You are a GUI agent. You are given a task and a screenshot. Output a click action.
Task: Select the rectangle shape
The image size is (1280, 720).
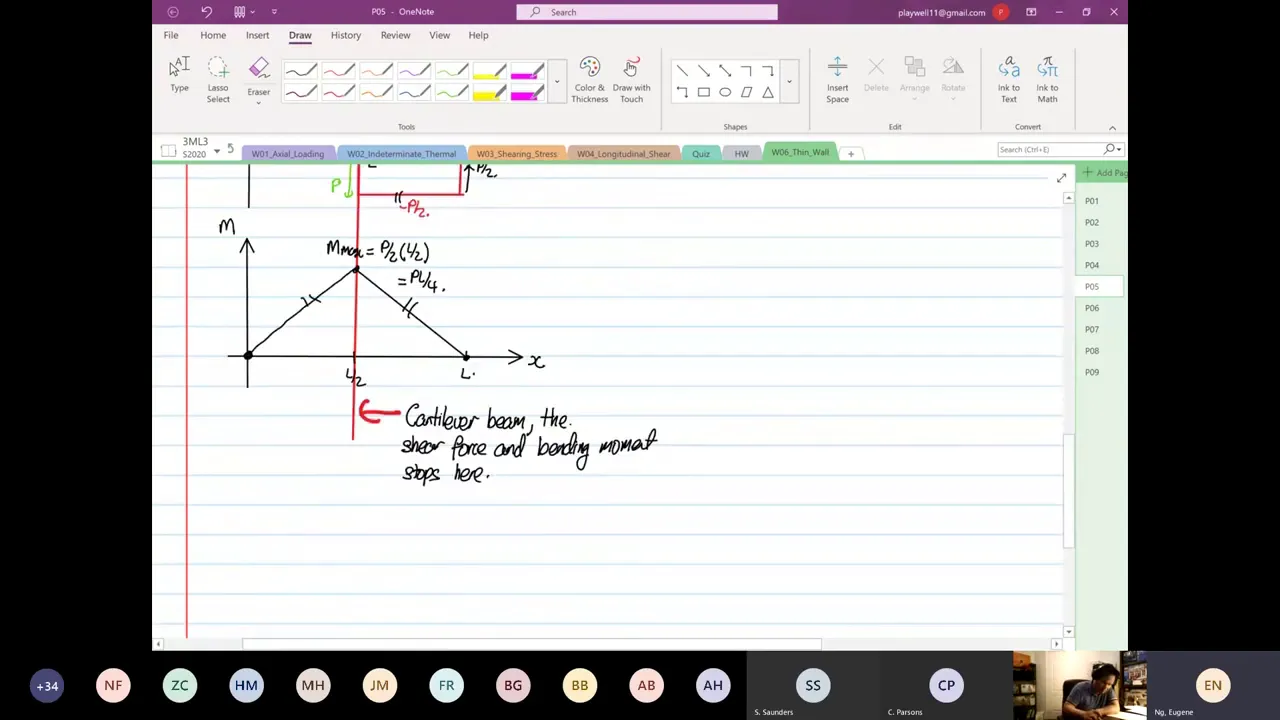pos(704,92)
